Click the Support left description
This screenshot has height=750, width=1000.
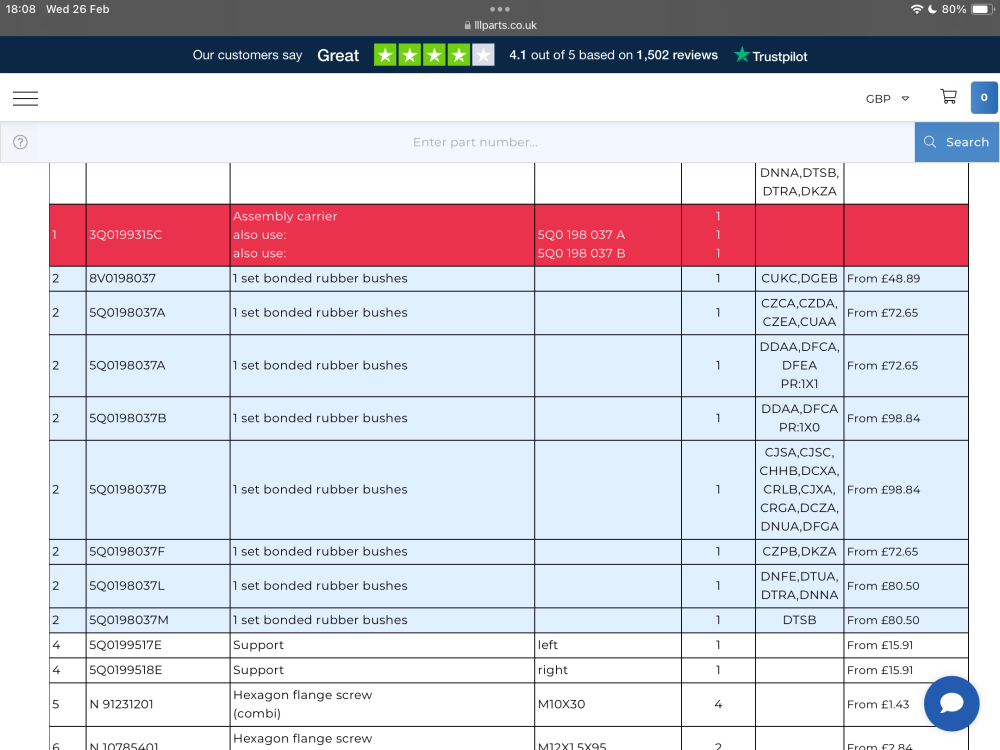tap(258, 645)
